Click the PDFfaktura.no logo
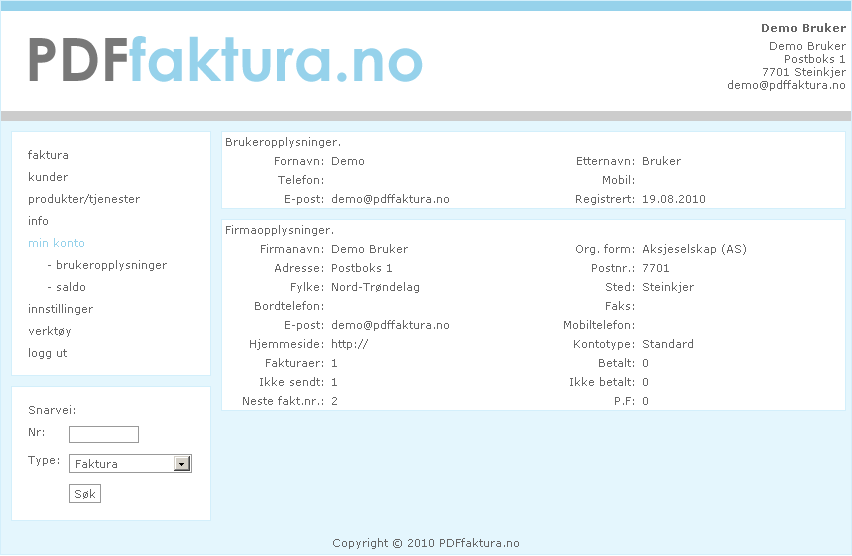Image resolution: width=852 pixels, height=556 pixels. pyautogui.click(x=225, y=60)
